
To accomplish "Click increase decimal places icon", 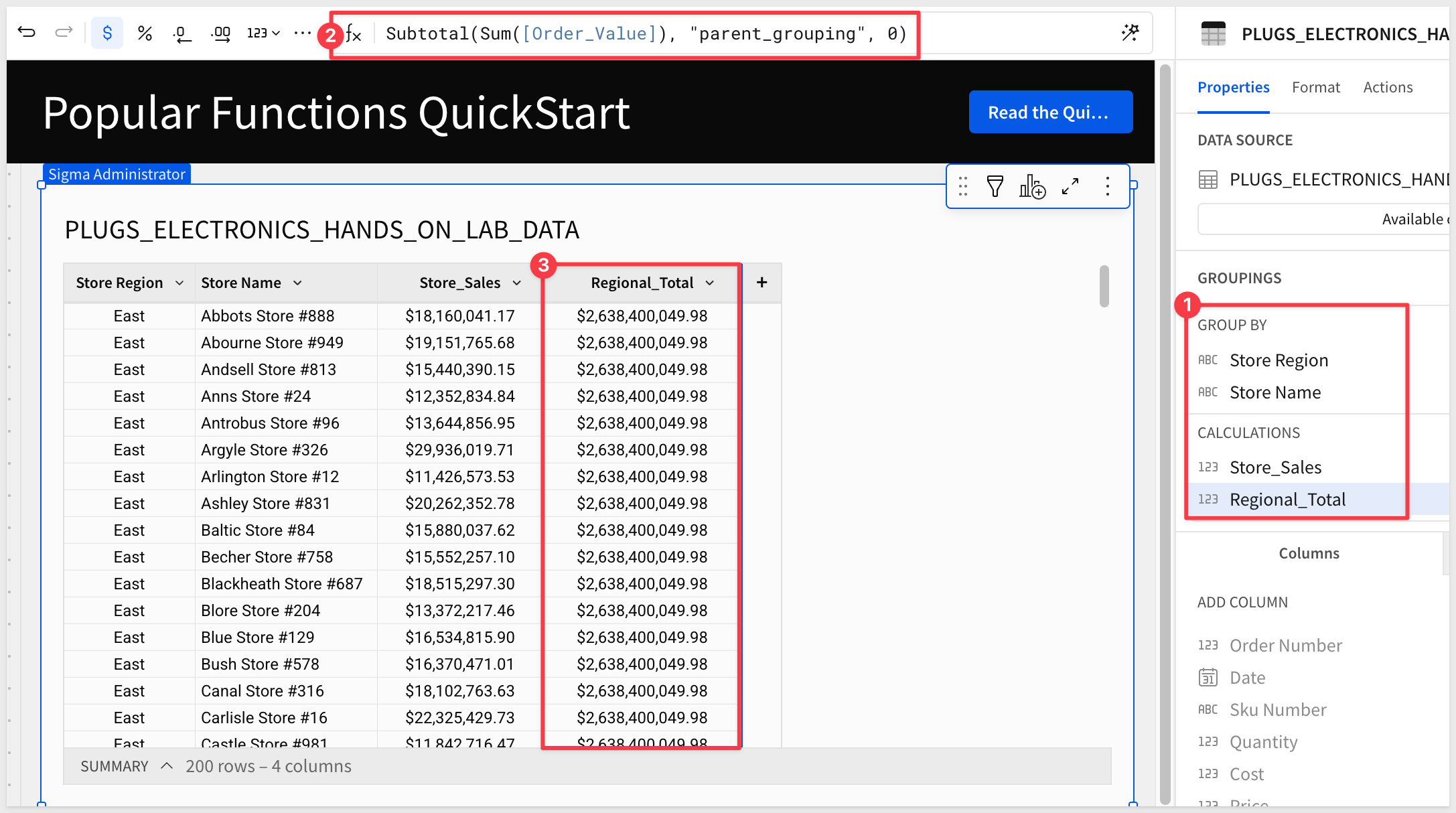I will (220, 33).
